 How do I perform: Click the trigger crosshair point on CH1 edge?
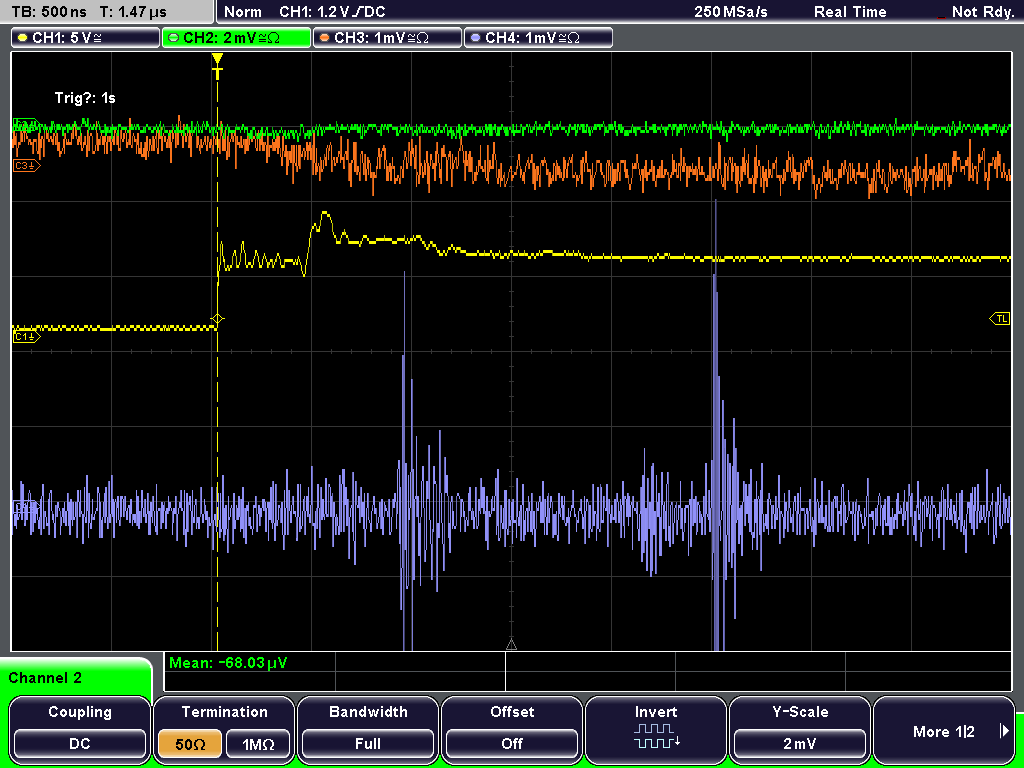(217, 319)
